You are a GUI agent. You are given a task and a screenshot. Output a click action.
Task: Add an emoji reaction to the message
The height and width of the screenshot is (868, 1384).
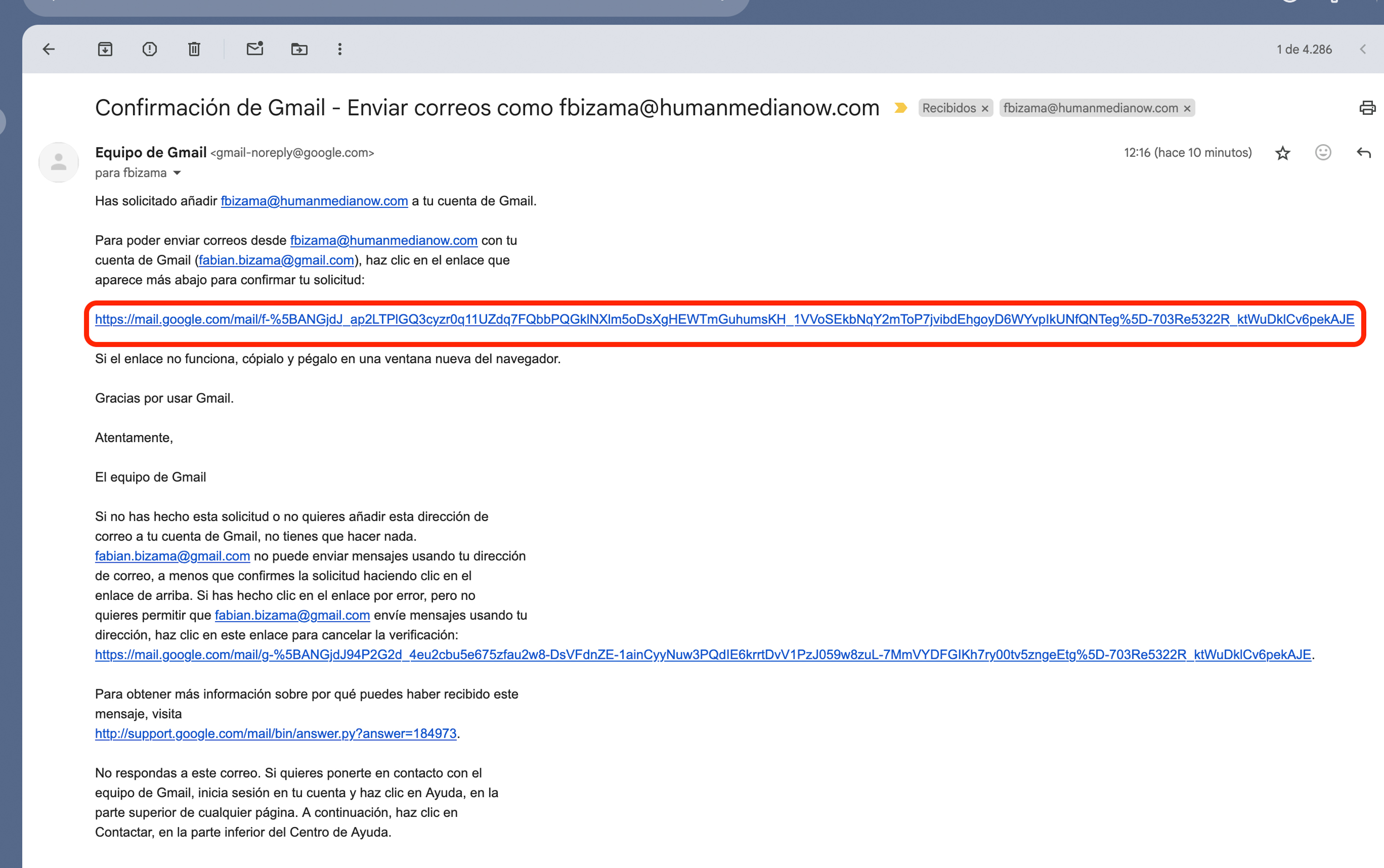[x=1323, y=152]
